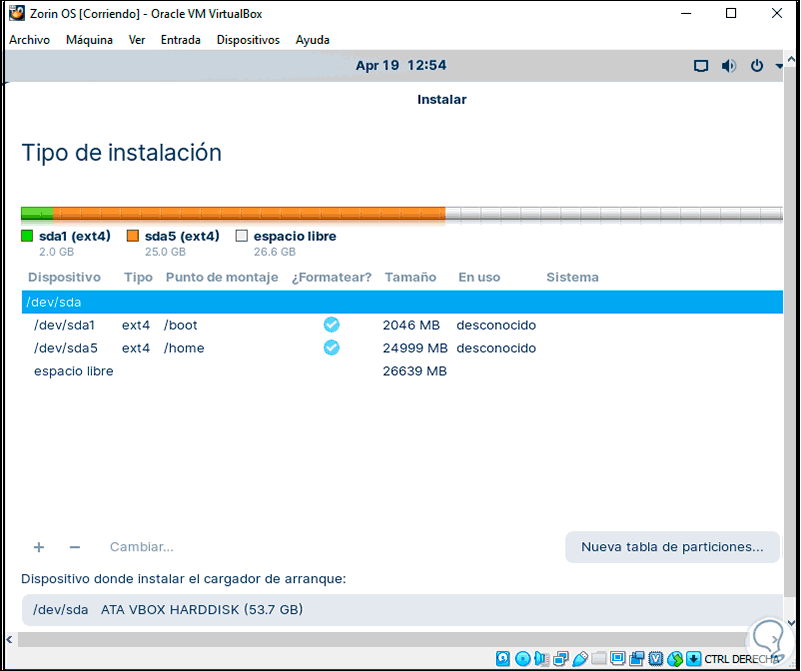Click the 2046 MB size cell
801x671 pixels.
click(411, 325)
